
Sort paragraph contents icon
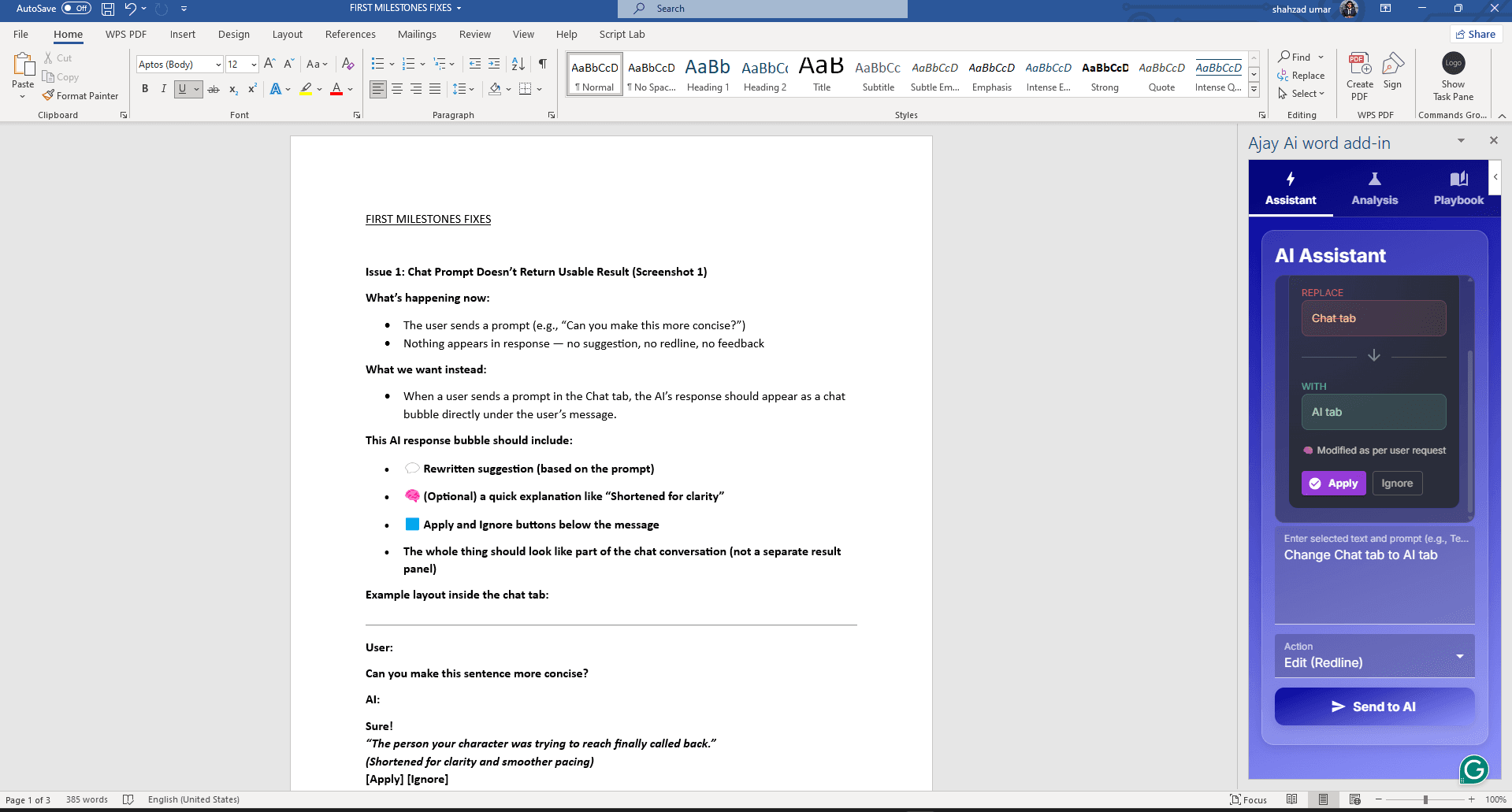click(x=518, y=64)
